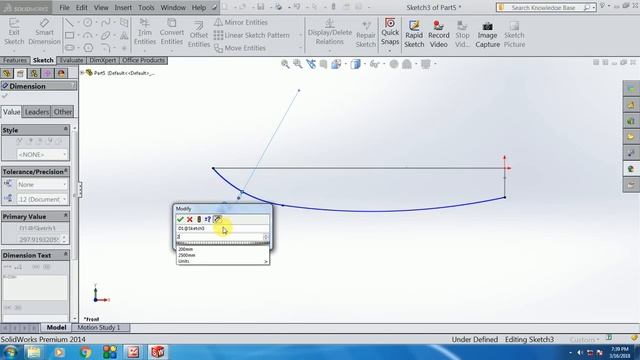Select the Line sketch tool
This screenshot has height=360, width=640.
pos(70,22)
